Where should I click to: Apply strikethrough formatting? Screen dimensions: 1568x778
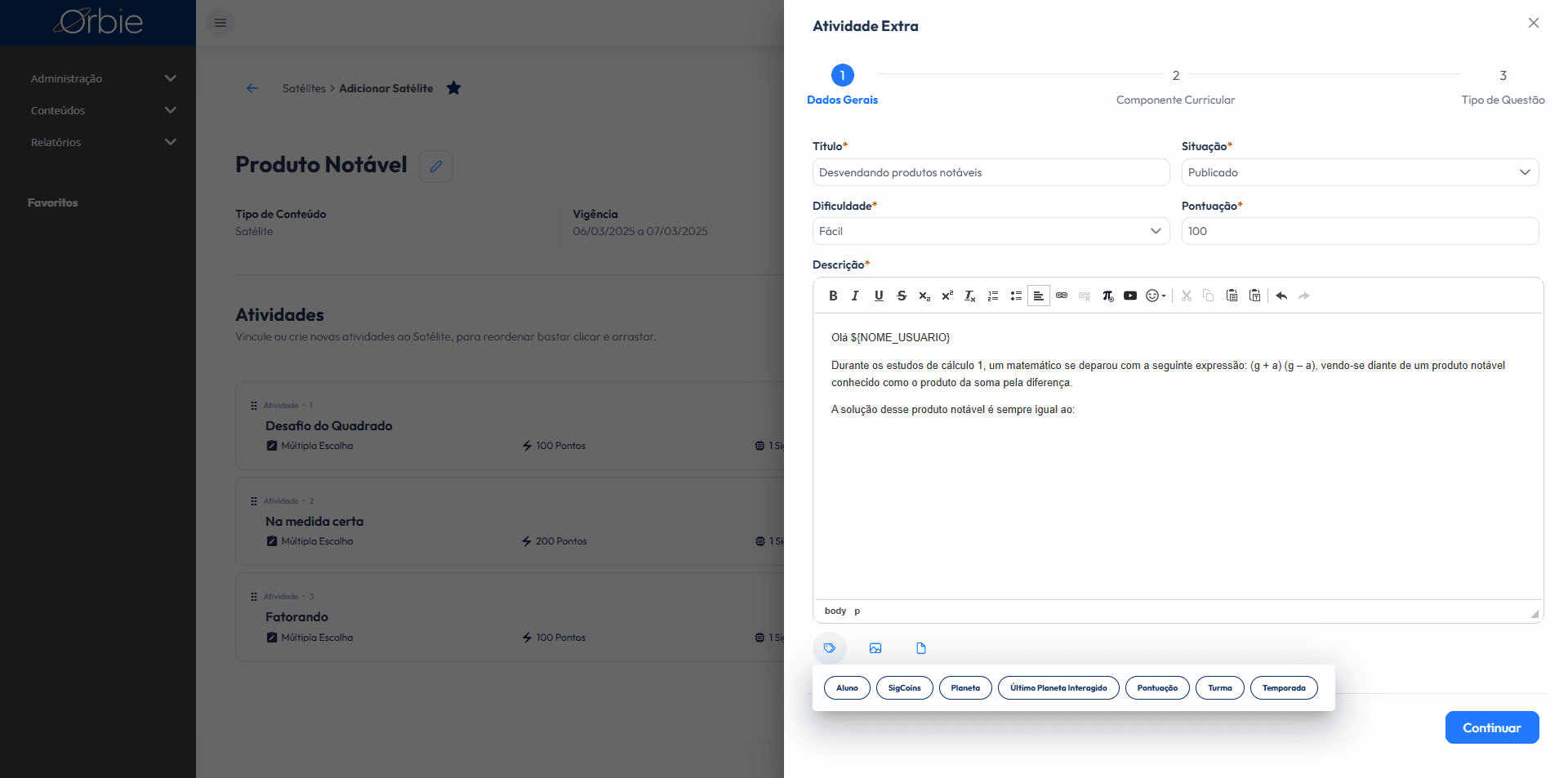[902, 296]
